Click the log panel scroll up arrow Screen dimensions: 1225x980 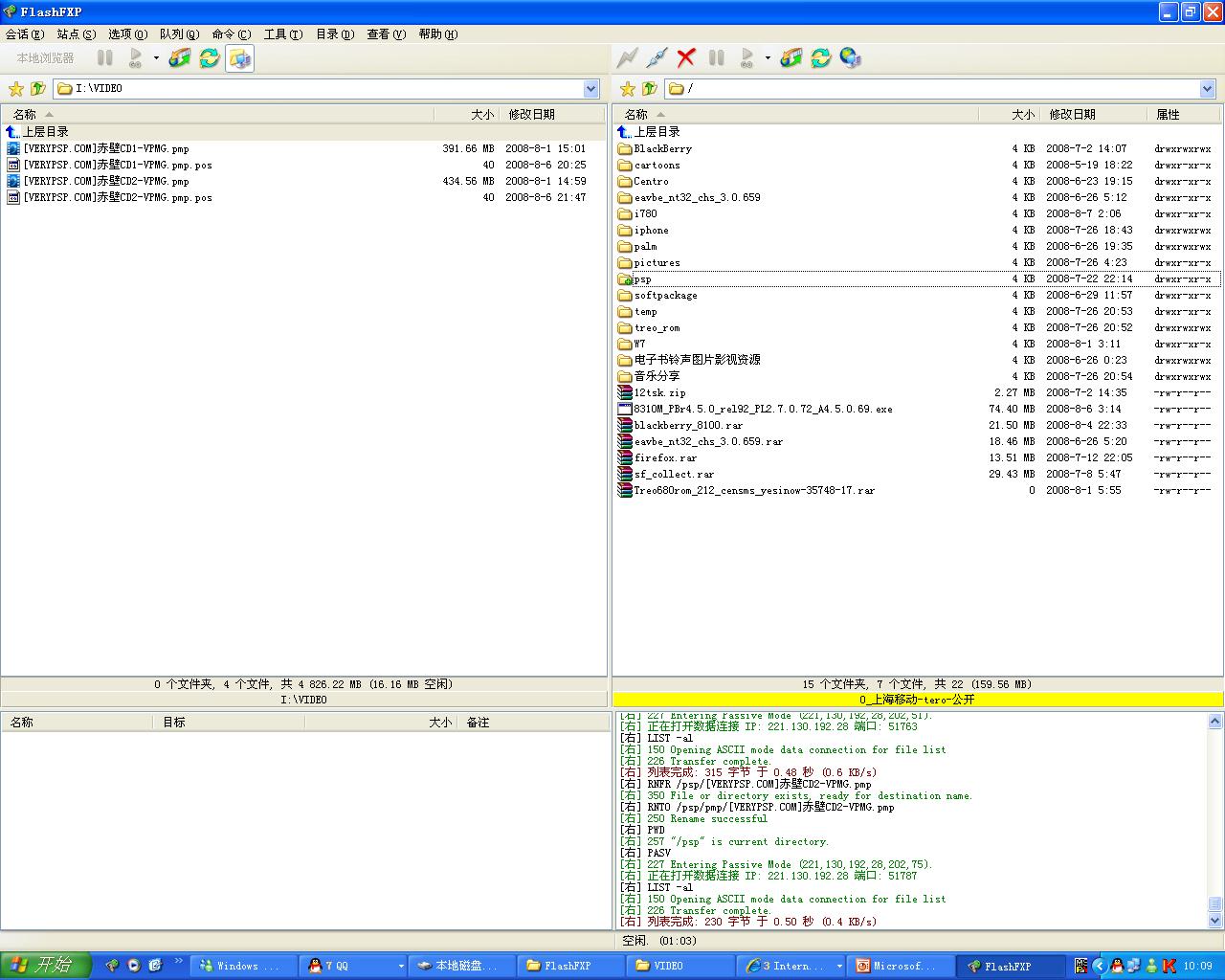[1214, 722]
